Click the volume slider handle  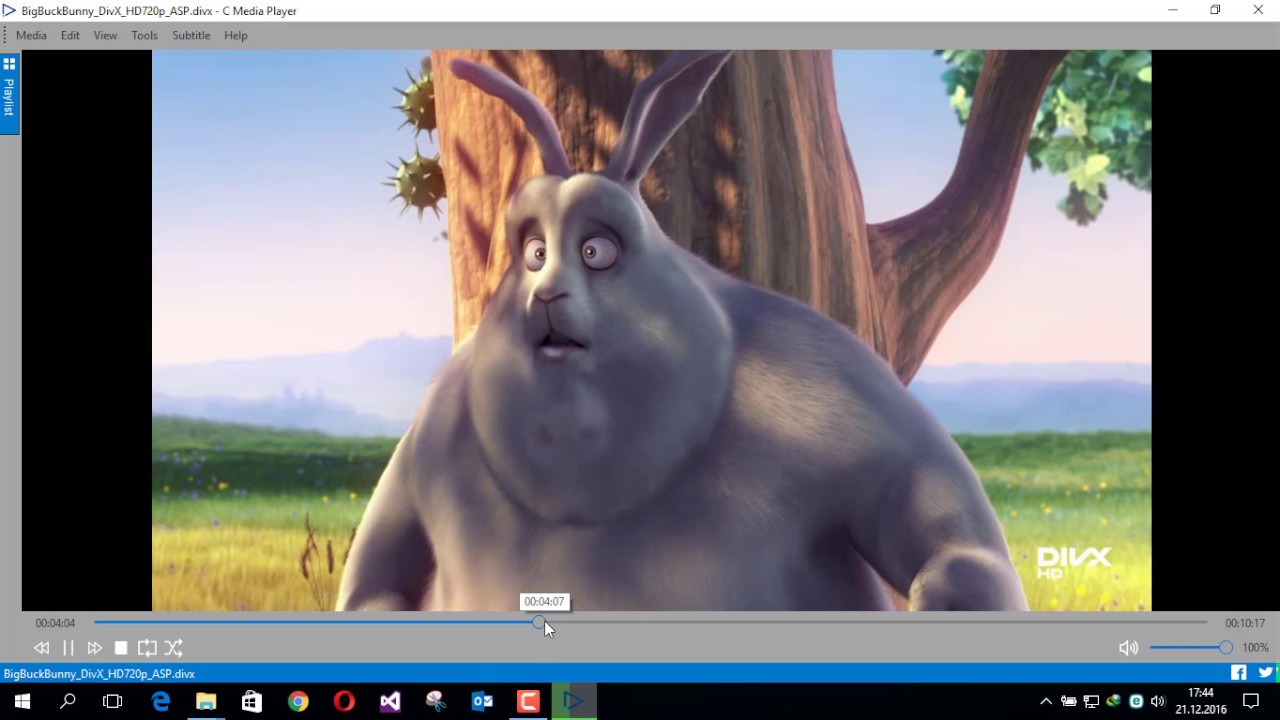coord(1225,648)
